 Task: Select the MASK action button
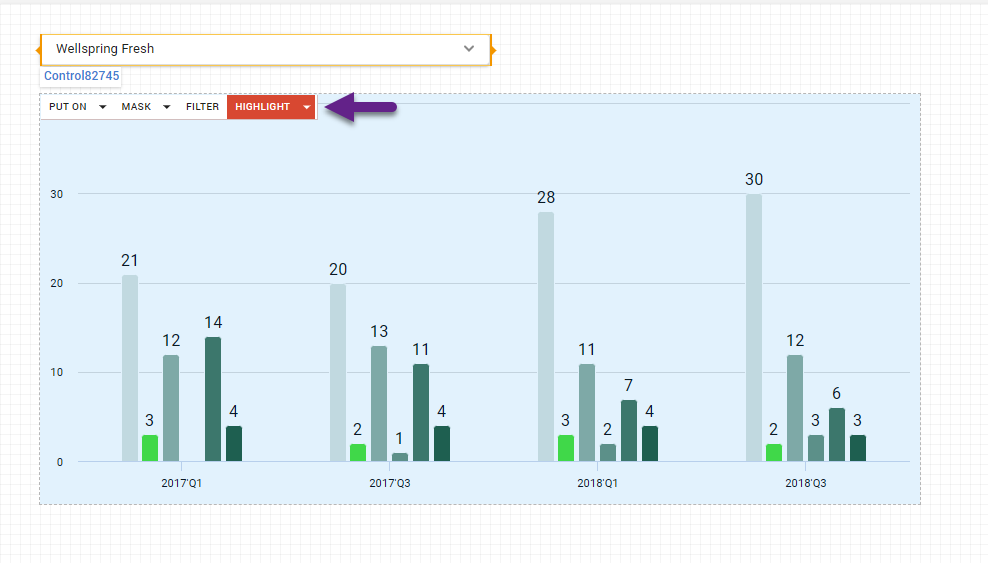click(137, 107)
